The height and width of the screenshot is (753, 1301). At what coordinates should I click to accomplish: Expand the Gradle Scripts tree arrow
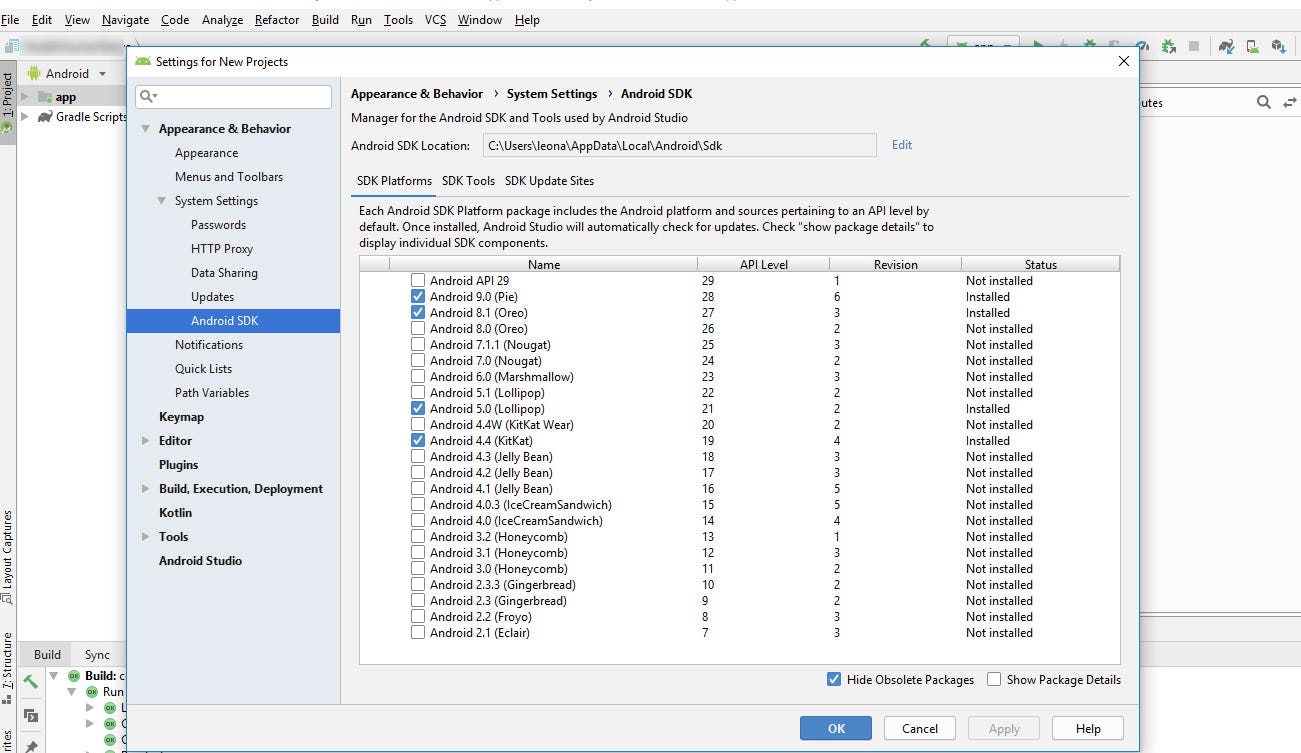[25, 117]
